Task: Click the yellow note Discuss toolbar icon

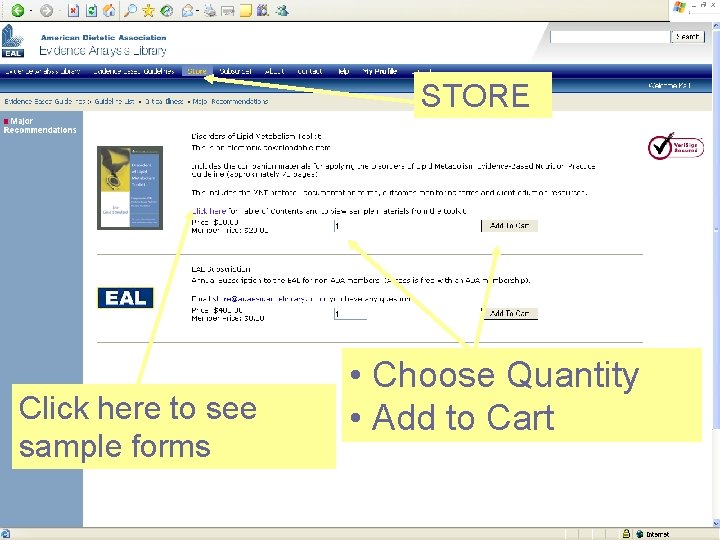Action: 246,10
